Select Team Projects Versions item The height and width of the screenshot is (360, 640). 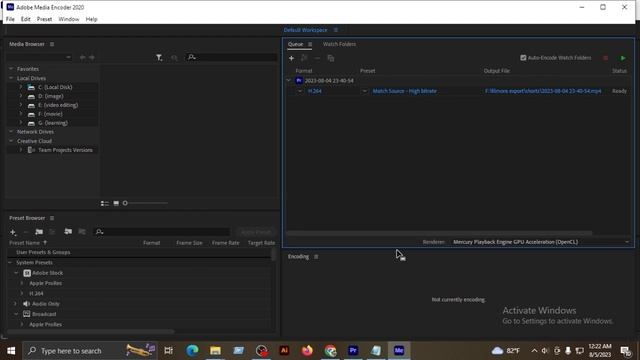tap(65, 150)
